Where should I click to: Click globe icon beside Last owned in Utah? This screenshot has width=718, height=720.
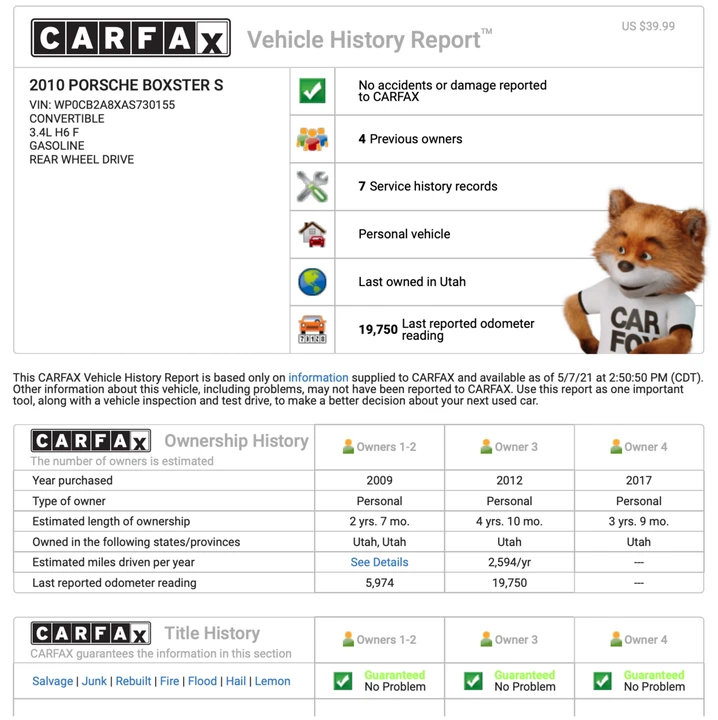[312, 282]
